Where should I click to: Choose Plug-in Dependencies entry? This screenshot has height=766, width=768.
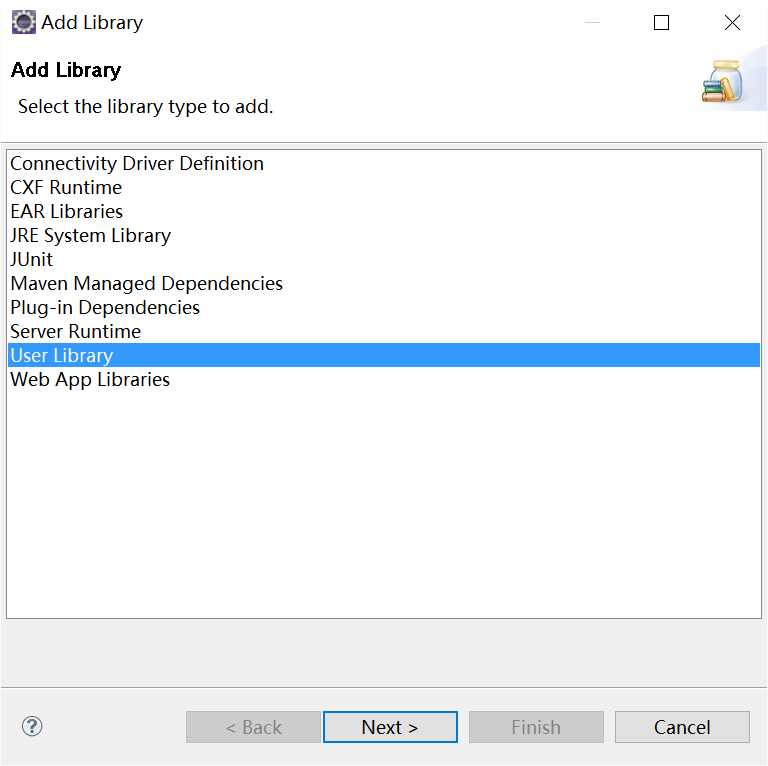tap(384, 307)
